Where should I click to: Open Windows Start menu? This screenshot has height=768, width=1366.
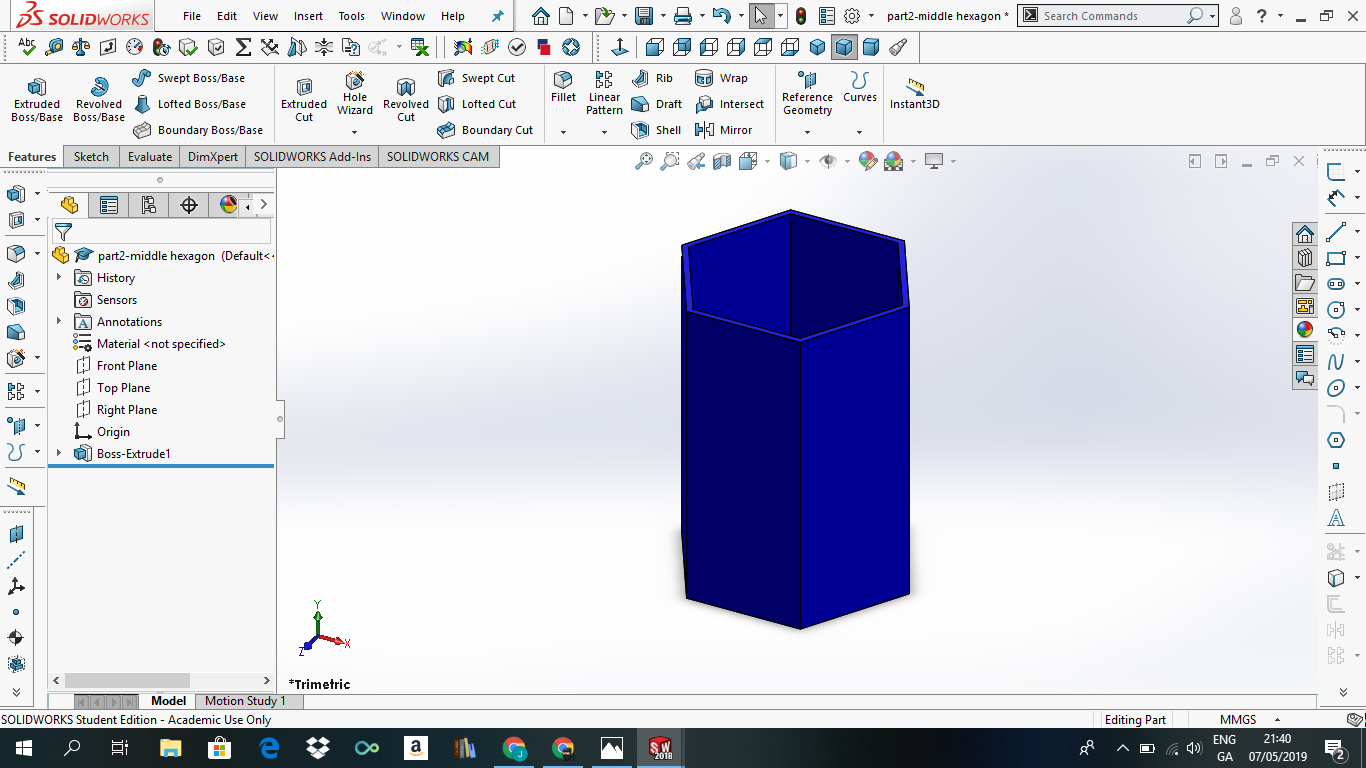point(24,748)
